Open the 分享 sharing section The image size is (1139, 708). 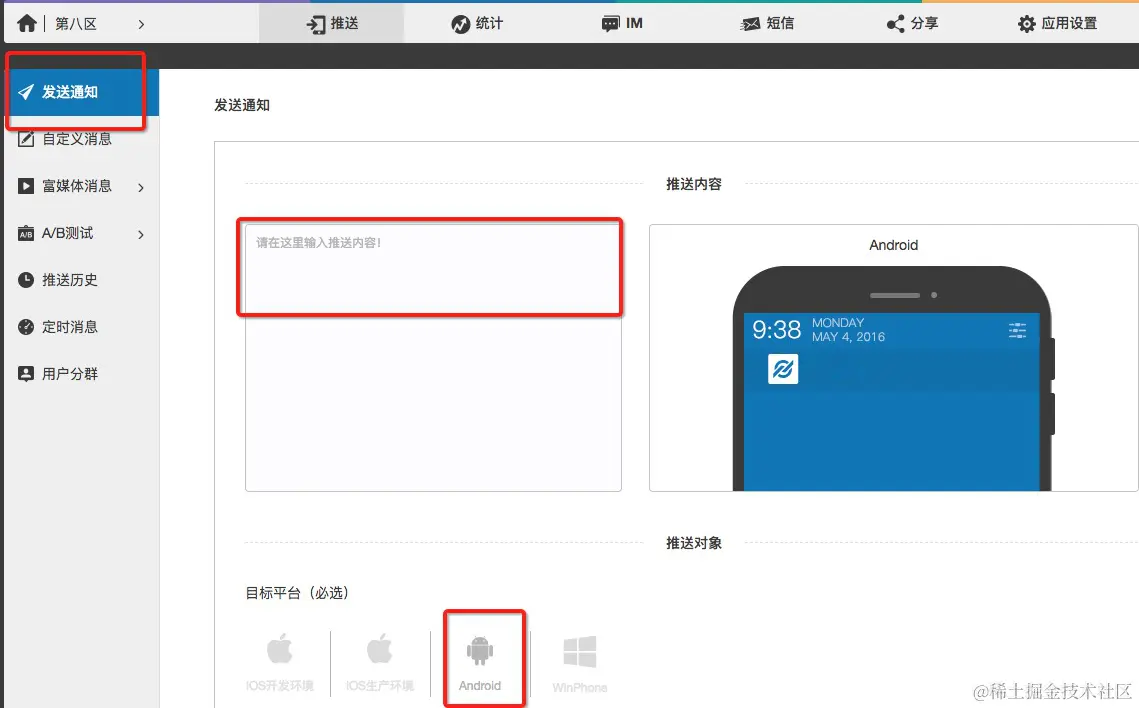pyautogui.click(x=911, y=23)
